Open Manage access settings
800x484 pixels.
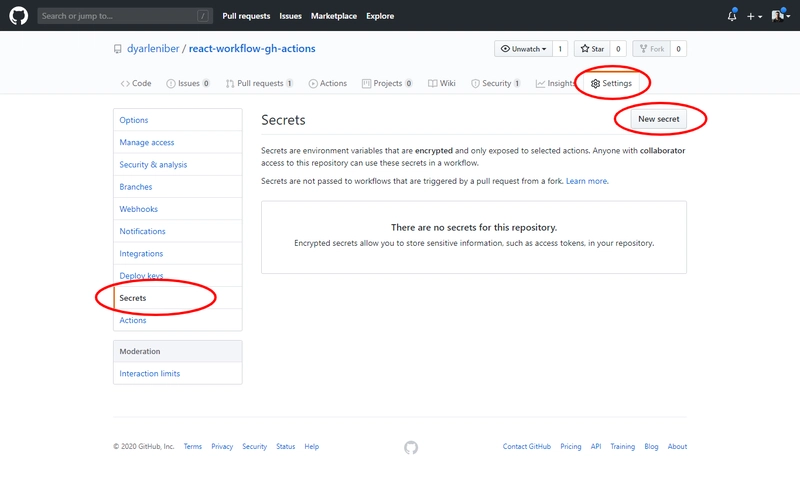(x=178, y=142)
